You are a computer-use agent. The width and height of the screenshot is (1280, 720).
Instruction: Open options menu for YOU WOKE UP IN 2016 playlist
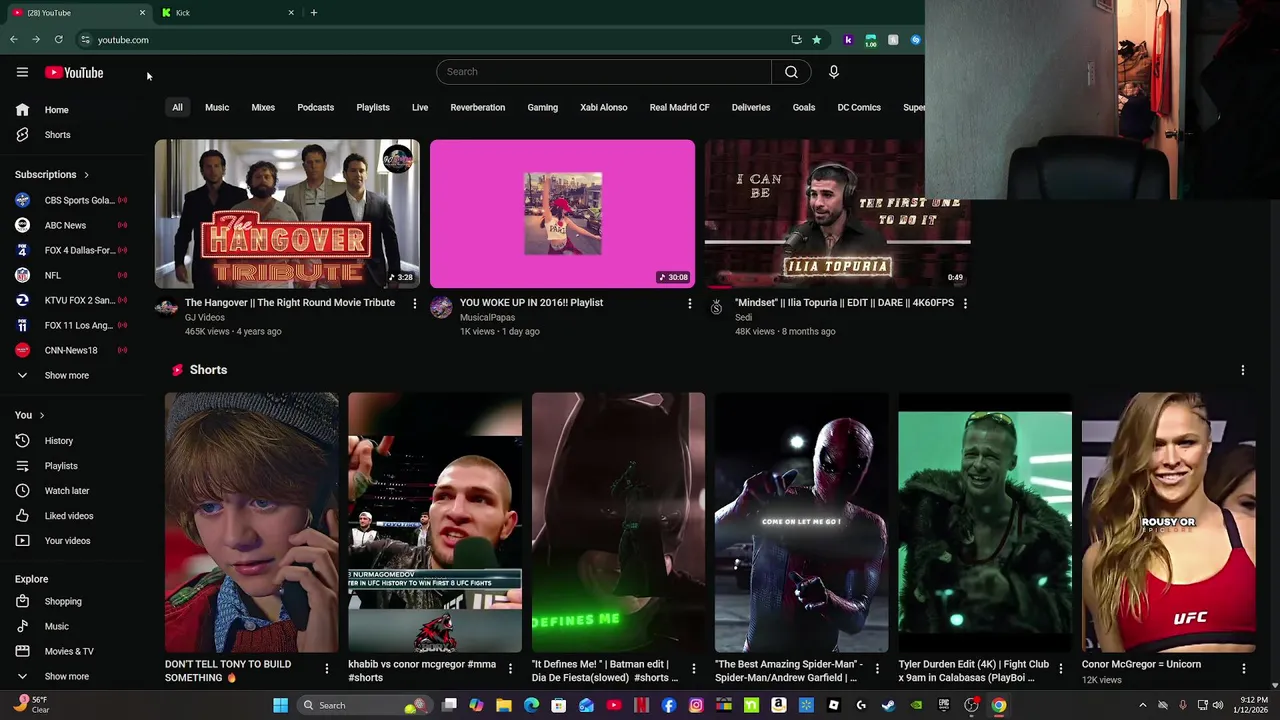pos(689,303)
